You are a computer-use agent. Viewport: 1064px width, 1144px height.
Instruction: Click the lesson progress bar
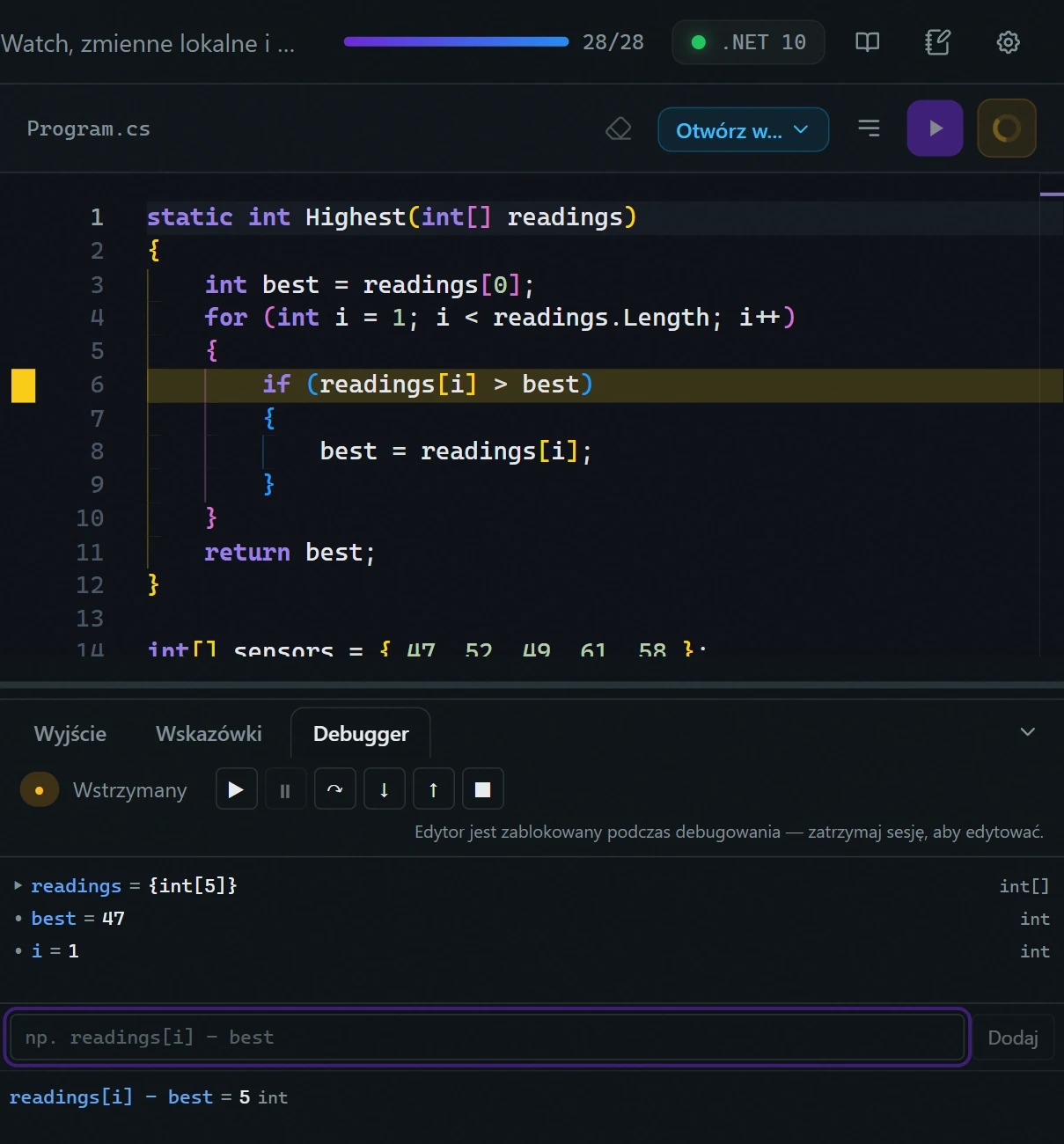pos(456,41)
